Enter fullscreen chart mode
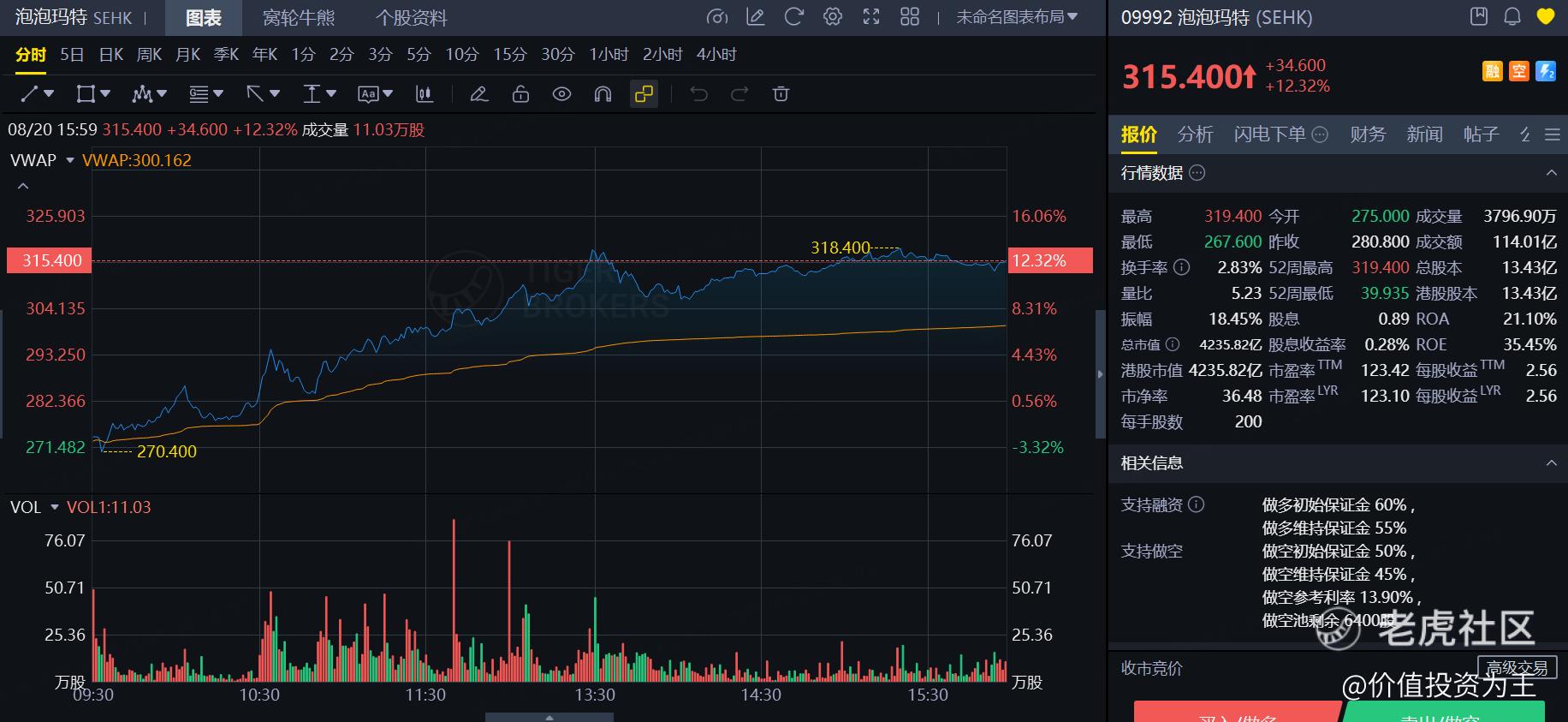This screenshot has height=722, width=1568. 871,17
